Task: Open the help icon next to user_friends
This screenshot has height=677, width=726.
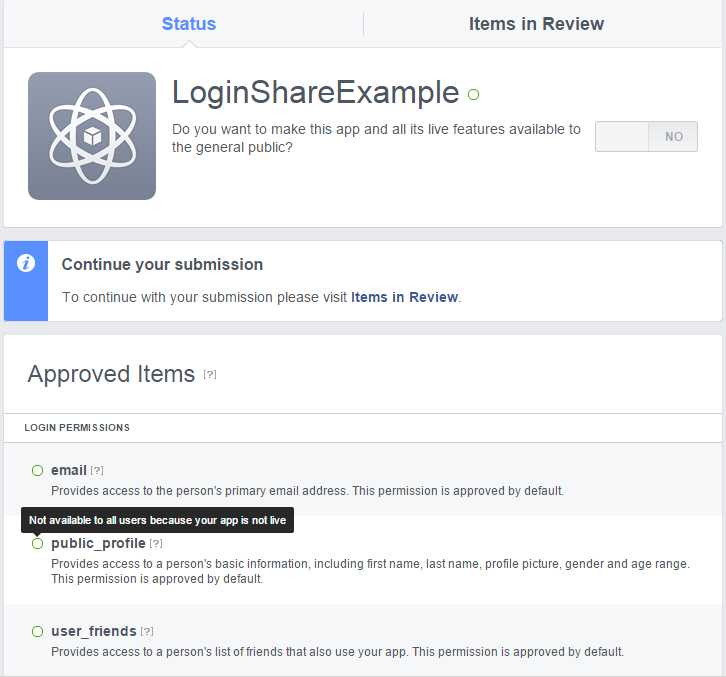Action: [x=147, y=632]
